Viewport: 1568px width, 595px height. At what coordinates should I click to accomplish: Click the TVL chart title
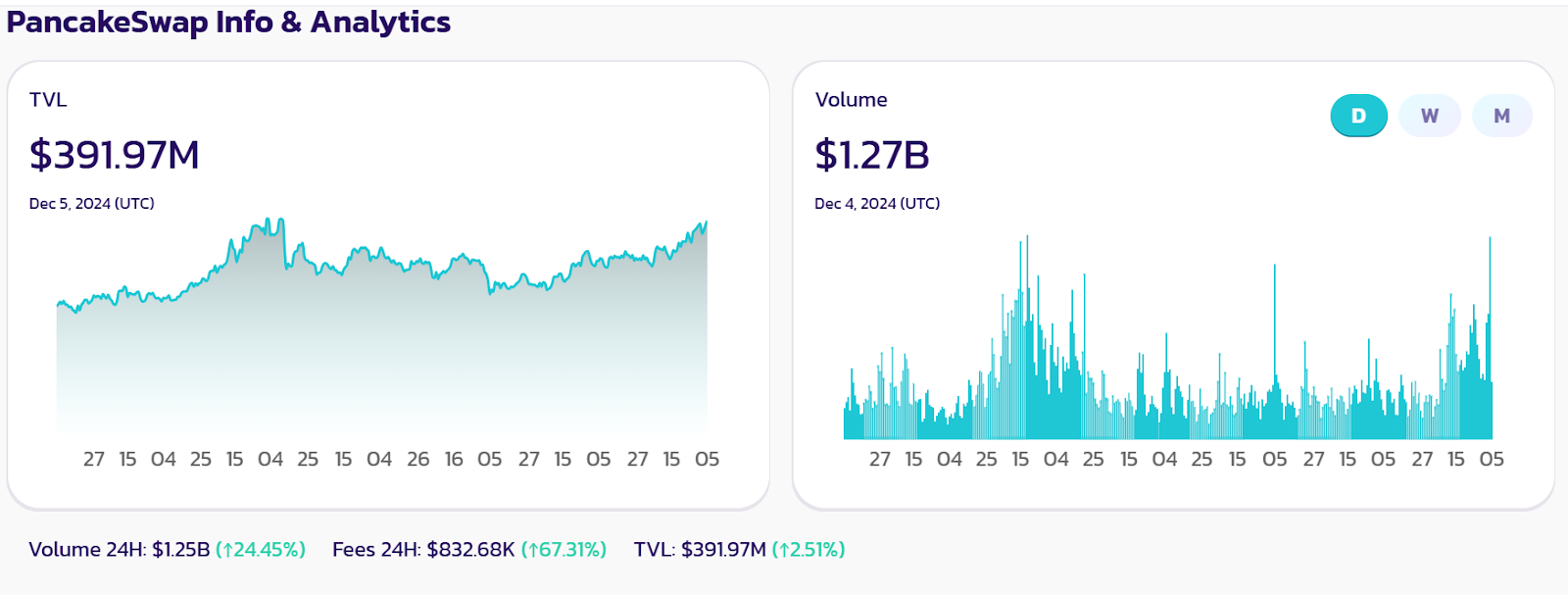coord(48,99)
